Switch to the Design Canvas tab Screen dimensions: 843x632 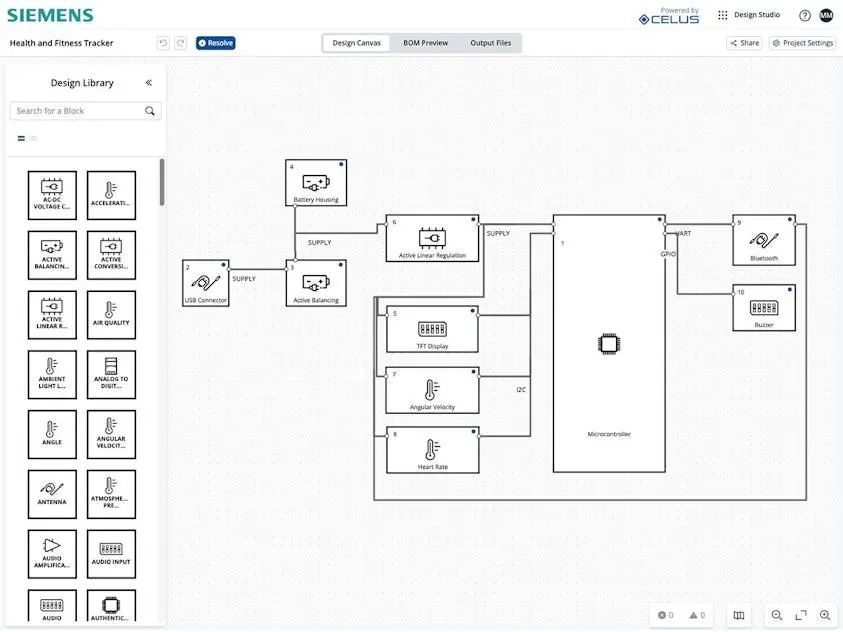(x=356, y=43)
